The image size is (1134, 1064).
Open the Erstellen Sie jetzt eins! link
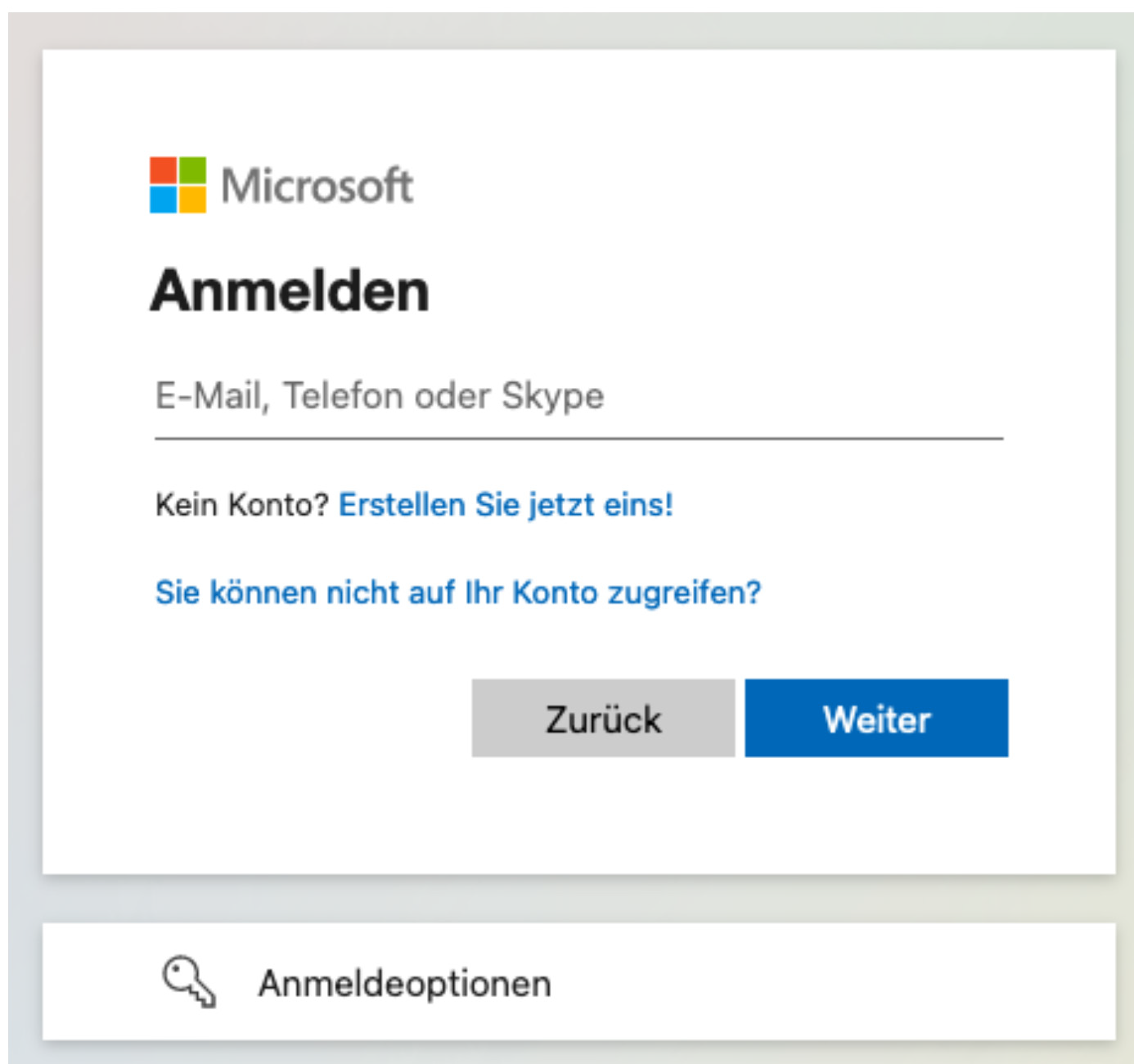point(506,505)
